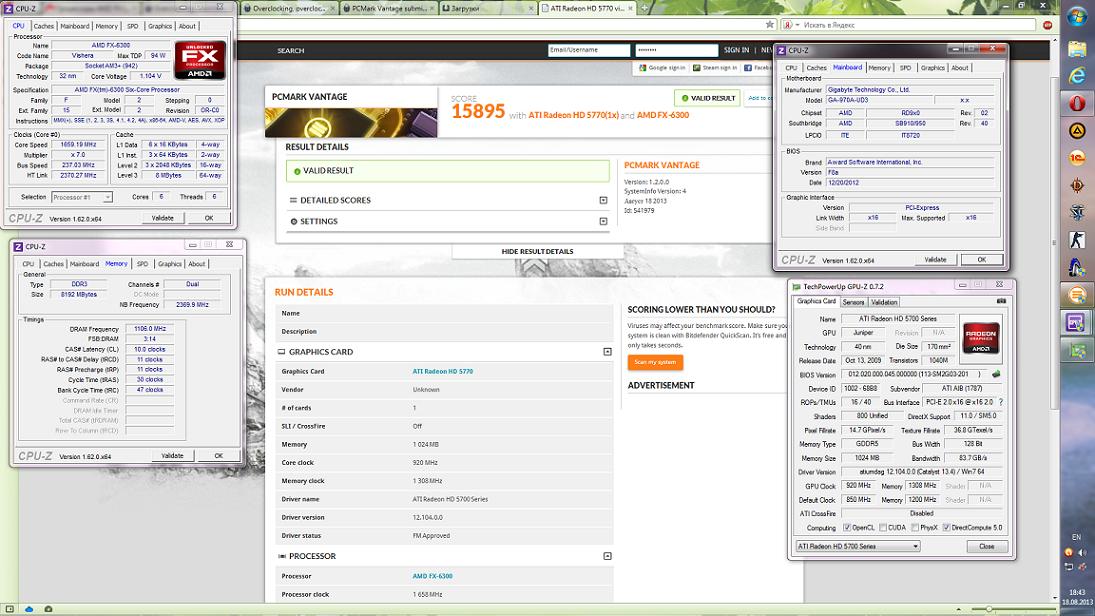Click the Opera browser taskbar icon
This screenshot has width=1095, height=616.
coord(1076,103)
